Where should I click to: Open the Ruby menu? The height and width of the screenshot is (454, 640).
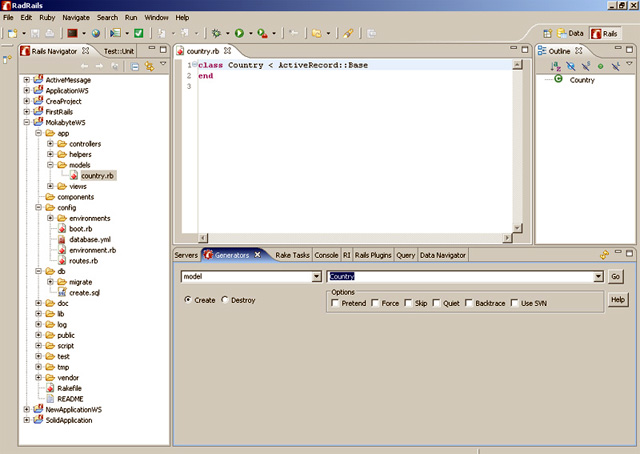click(x=47, y=18)
